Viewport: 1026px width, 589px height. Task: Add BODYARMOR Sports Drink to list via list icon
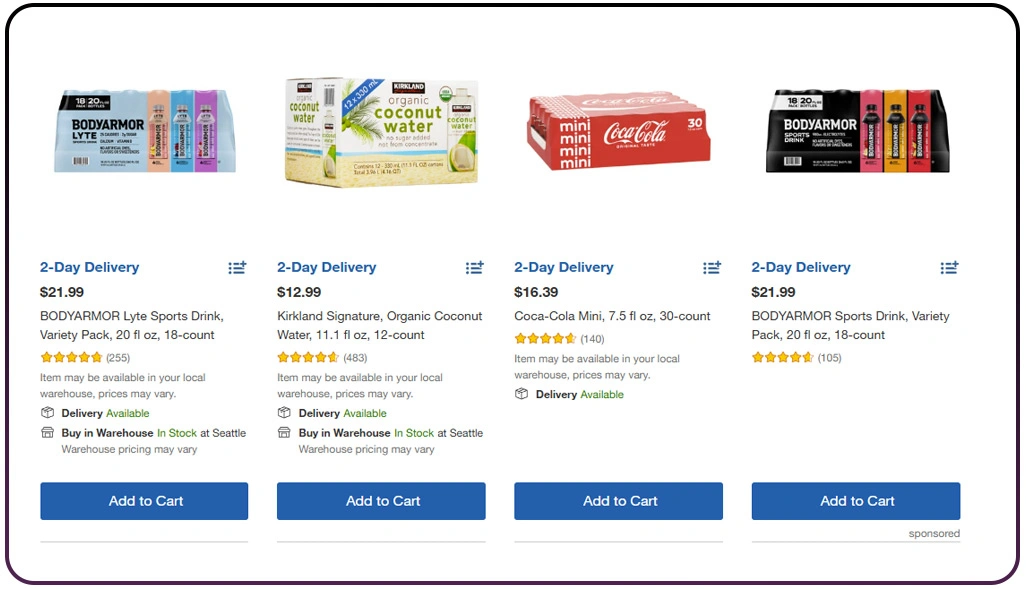coord(948,267)
